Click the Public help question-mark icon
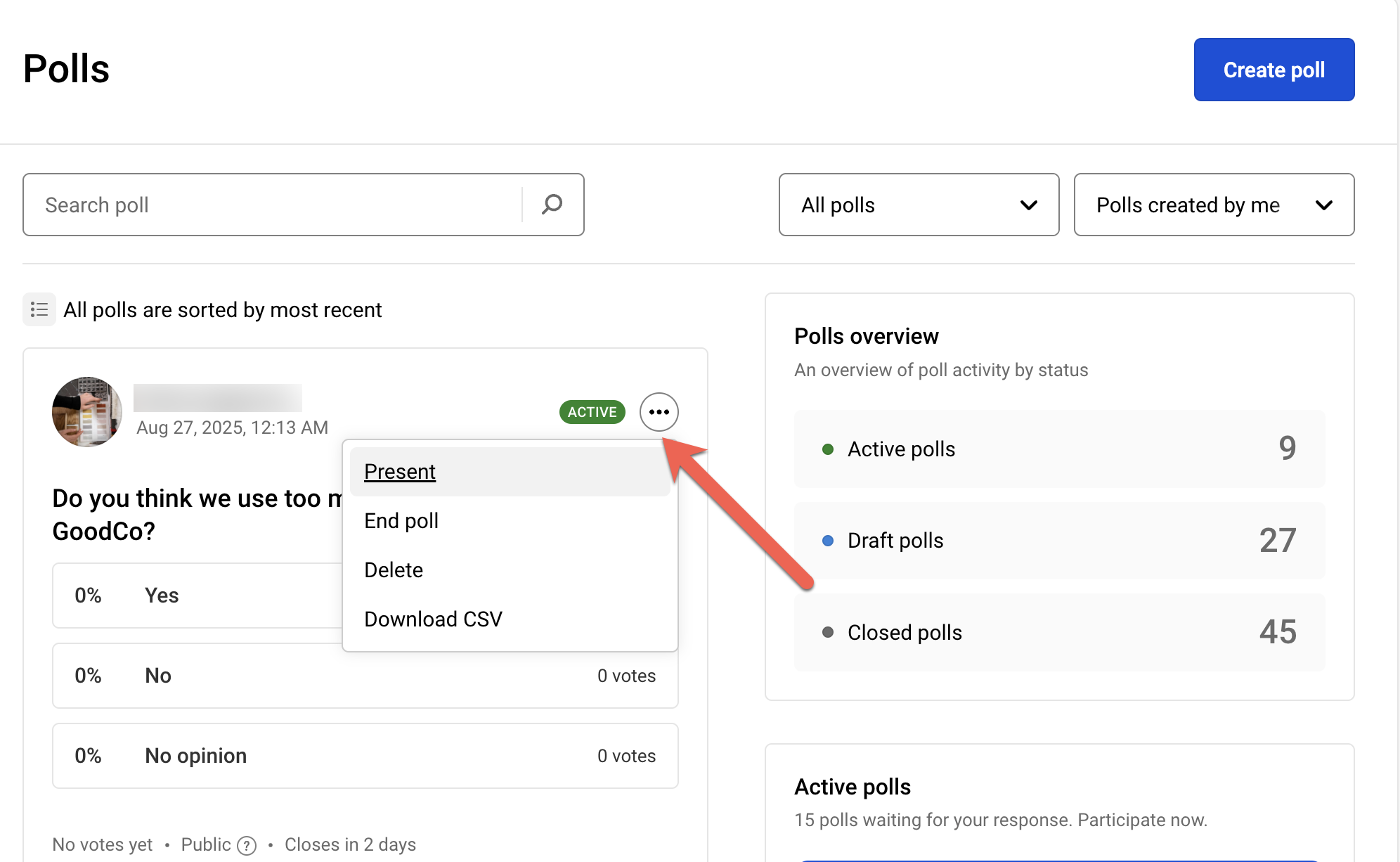The image size is (1400, 862). [247, 845]
